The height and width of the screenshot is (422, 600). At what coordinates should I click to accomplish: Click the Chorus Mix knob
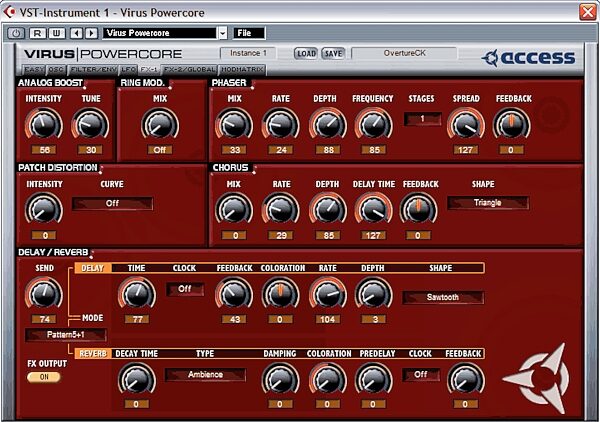234,209
